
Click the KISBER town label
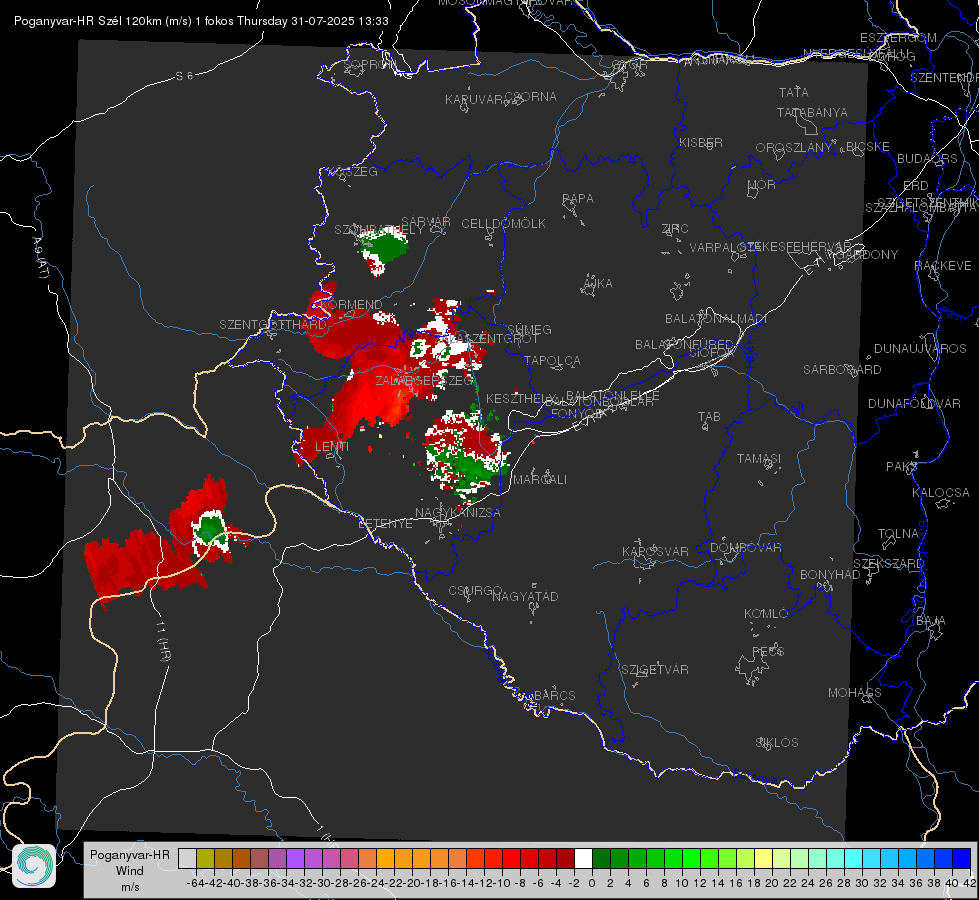[x=701, y=143]
